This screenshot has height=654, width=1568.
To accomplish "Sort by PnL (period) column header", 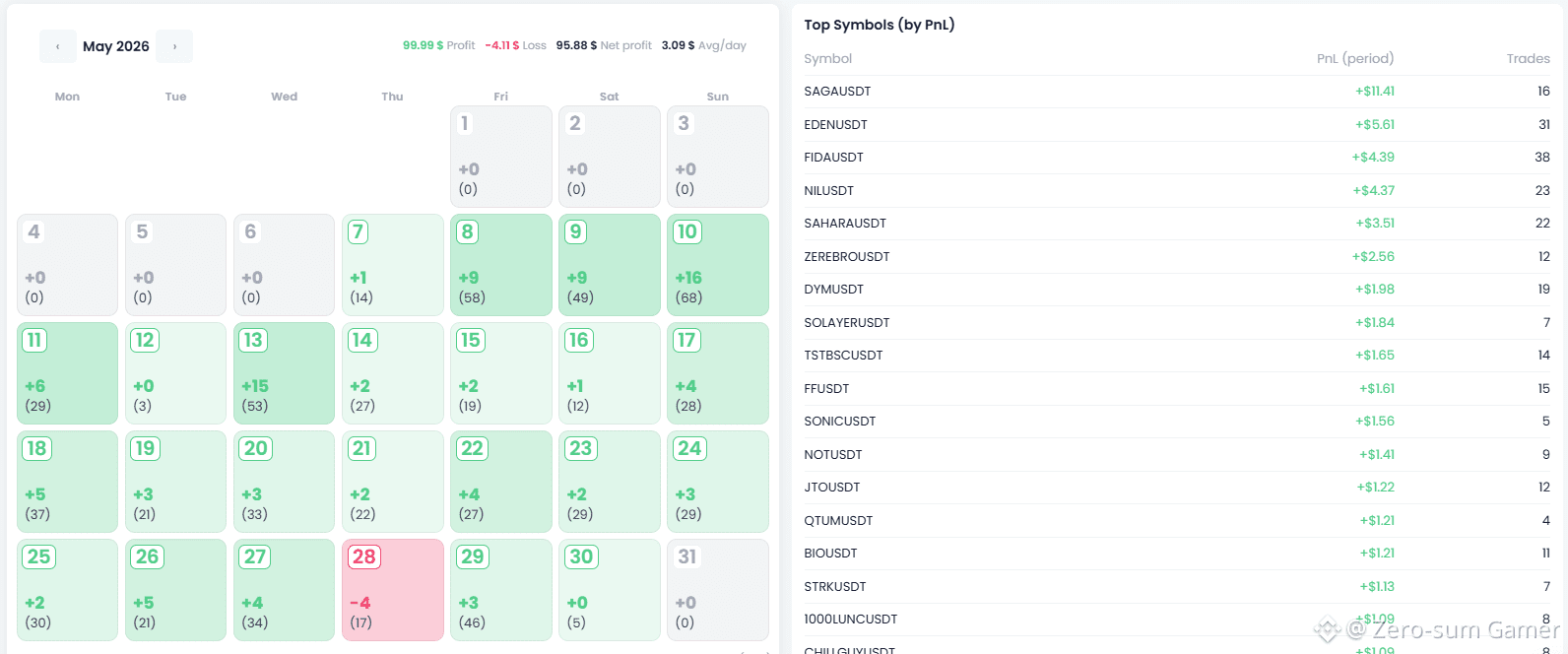I will coord(1354,59).
